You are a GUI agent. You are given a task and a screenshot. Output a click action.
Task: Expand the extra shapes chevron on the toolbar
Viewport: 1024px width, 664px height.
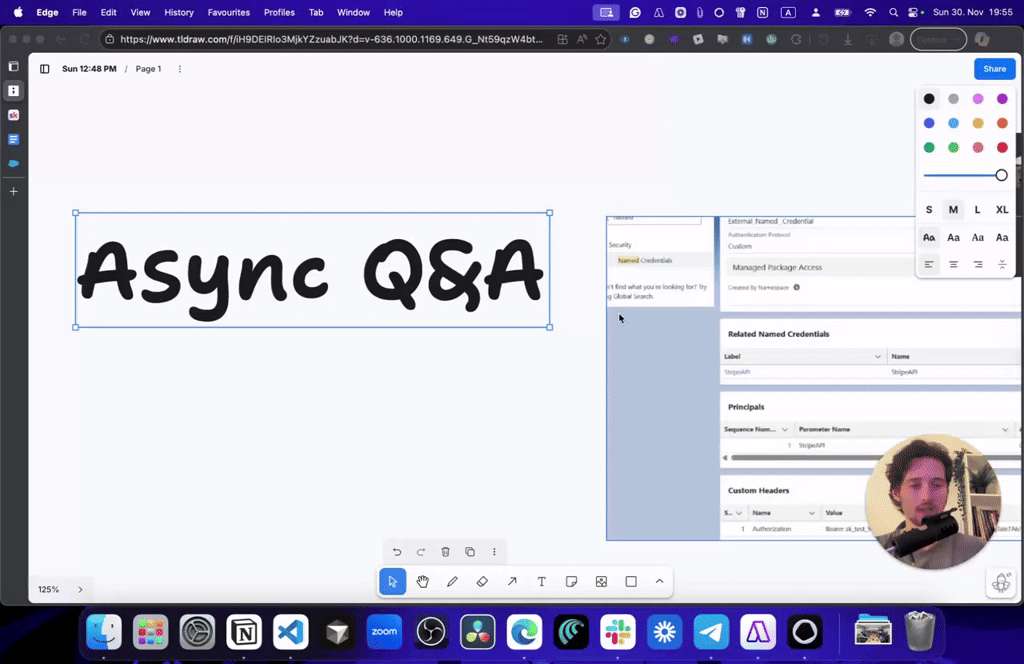tap(659, 581)
